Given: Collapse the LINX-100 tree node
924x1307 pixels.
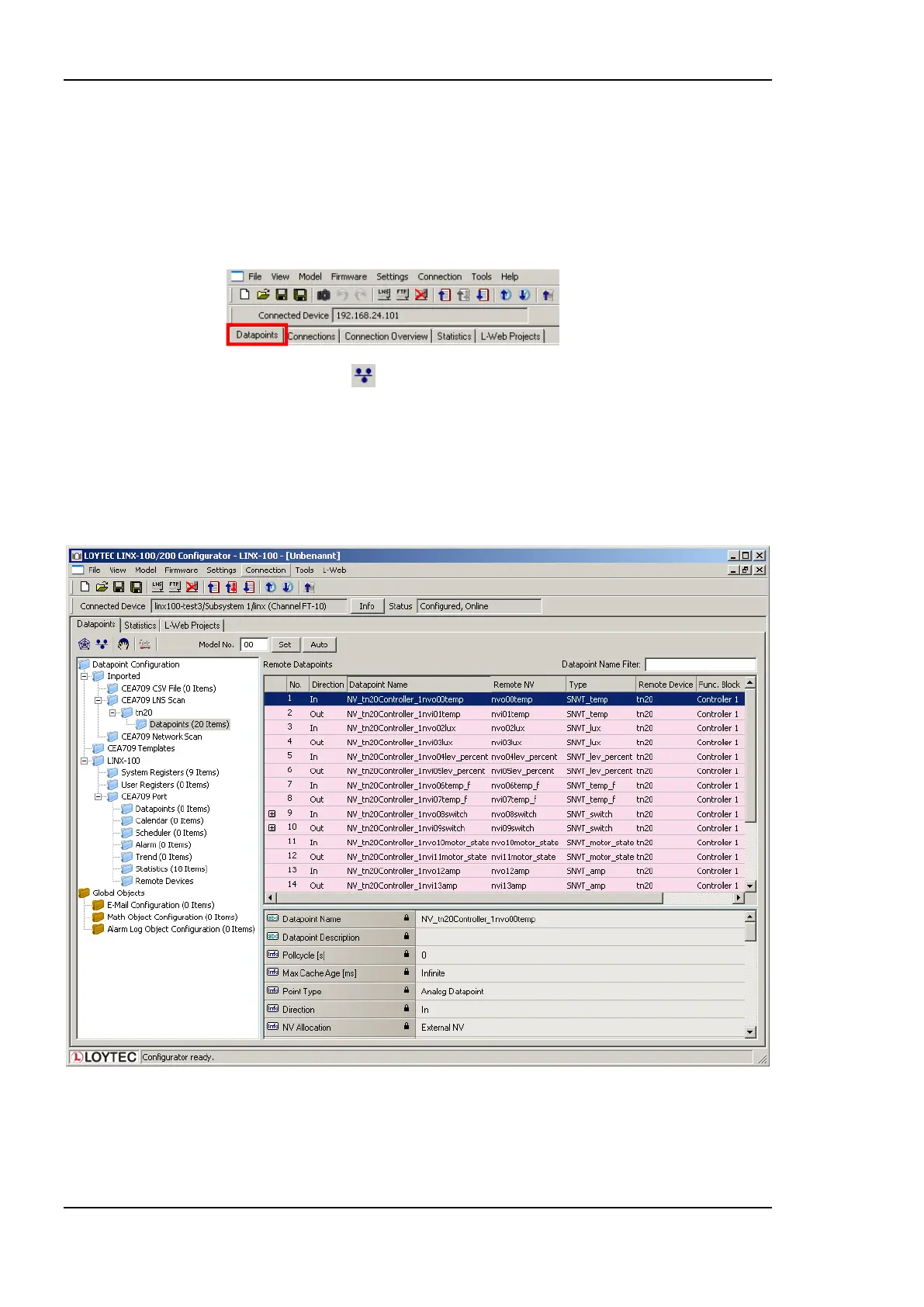Looking at the screenshot, I should pyautogui.click(x=85, y=761).
